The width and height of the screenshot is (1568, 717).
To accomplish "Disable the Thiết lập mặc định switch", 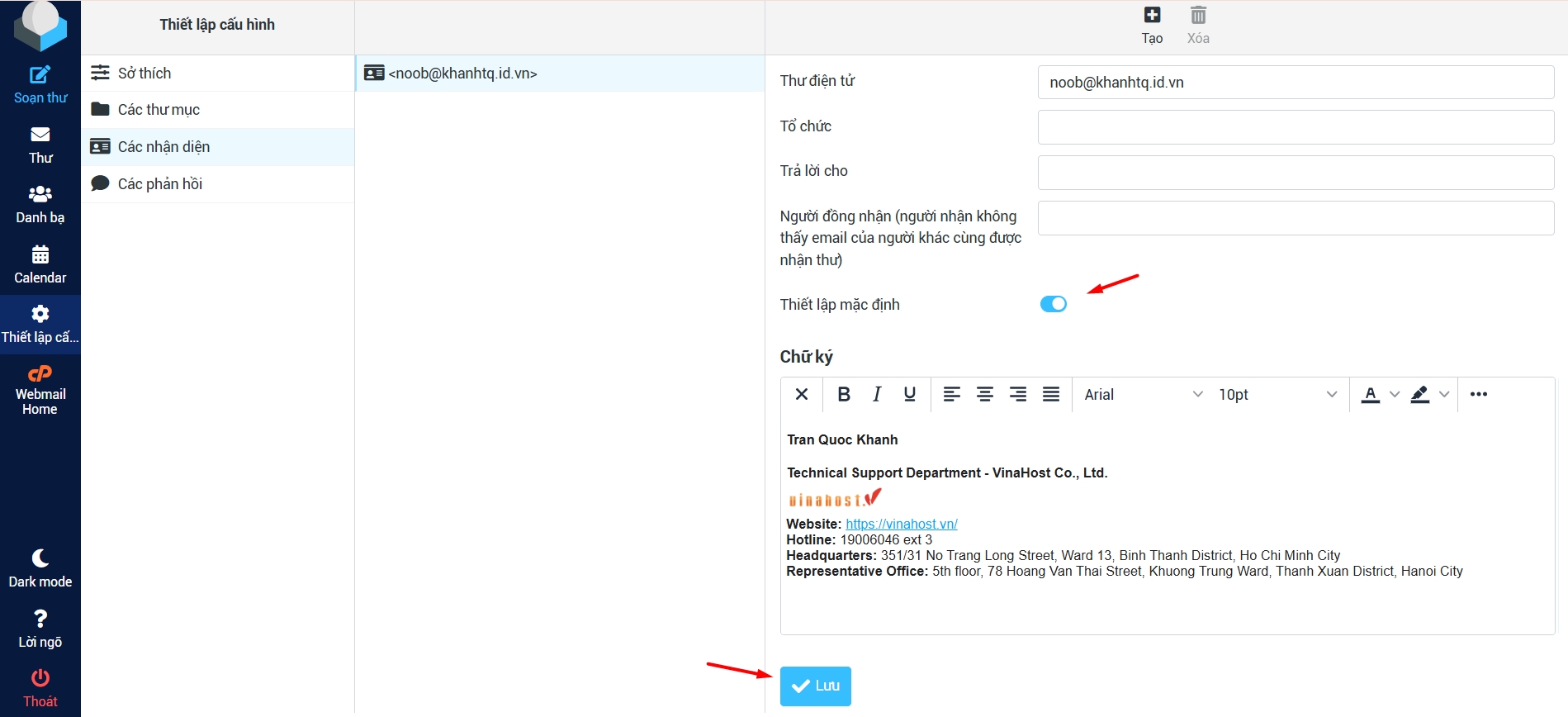I will pos(1053,304).
